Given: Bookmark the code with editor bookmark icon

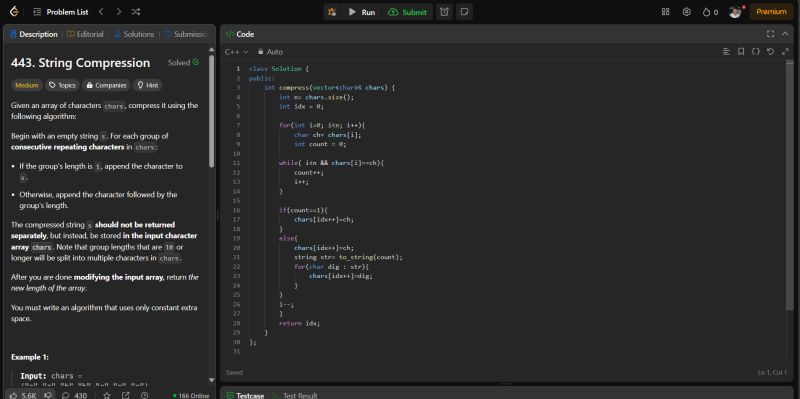Looking at the screenshot, I should coord(741,52).
